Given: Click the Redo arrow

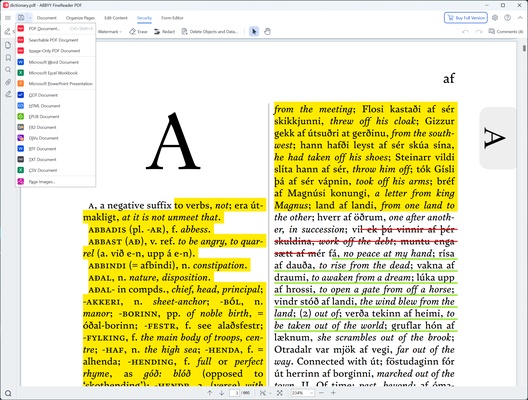Looking at the screenshot, I should click(478, 32).
